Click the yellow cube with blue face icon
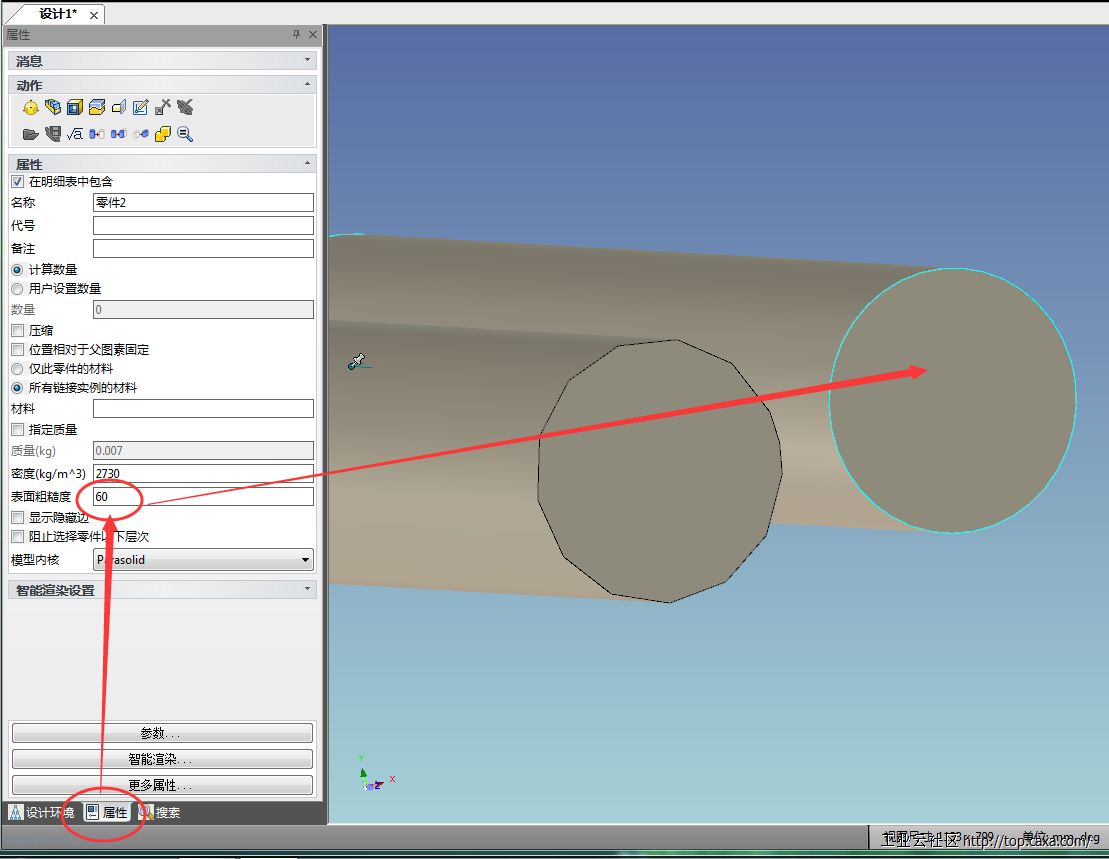This screenshot has height=859, width=1109. click(74, 108)
